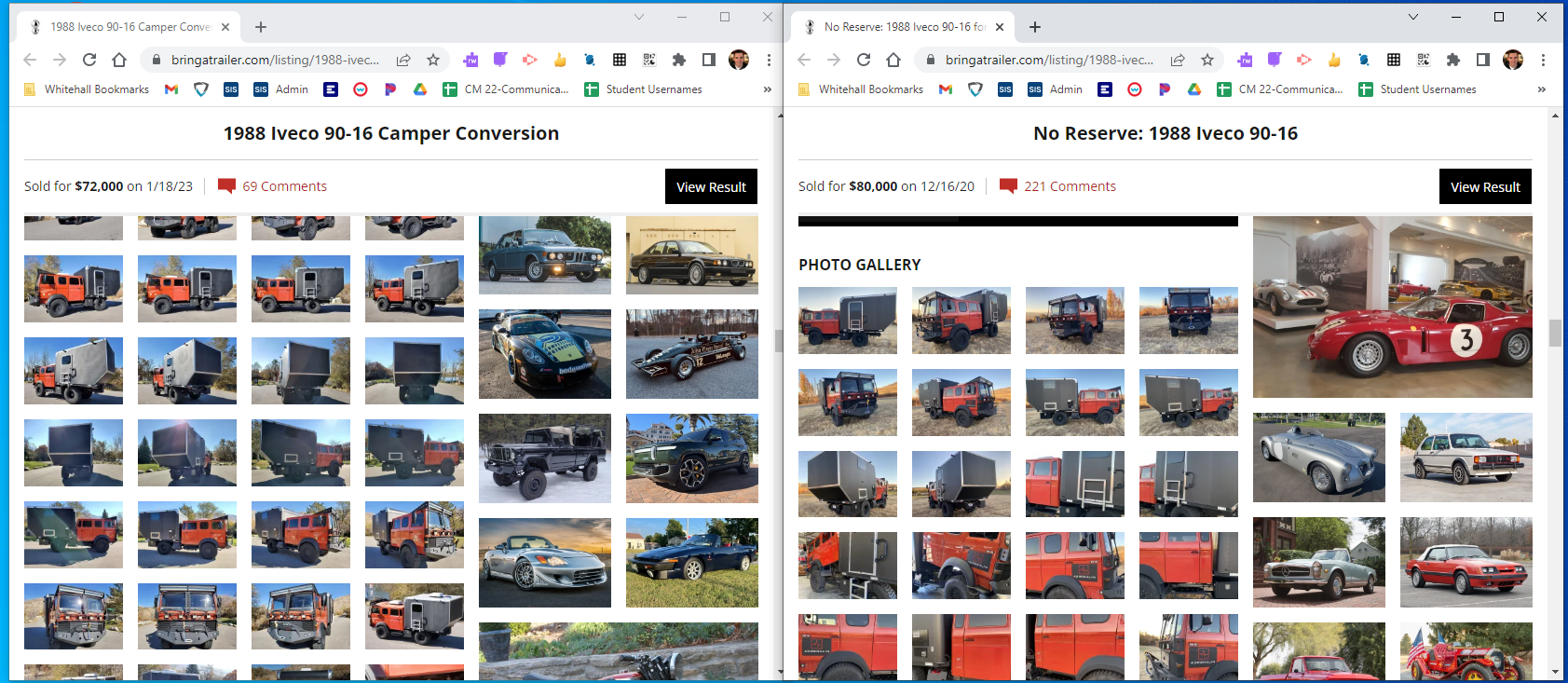Open green Rivian SUV thumbnail in left window
Viewport: 1568px width, 683px height.
tap(692, 458)
